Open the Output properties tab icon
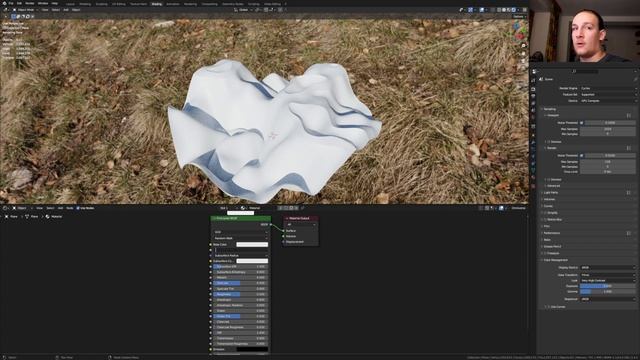Screen dimensions: 640x360 point(533,96)
